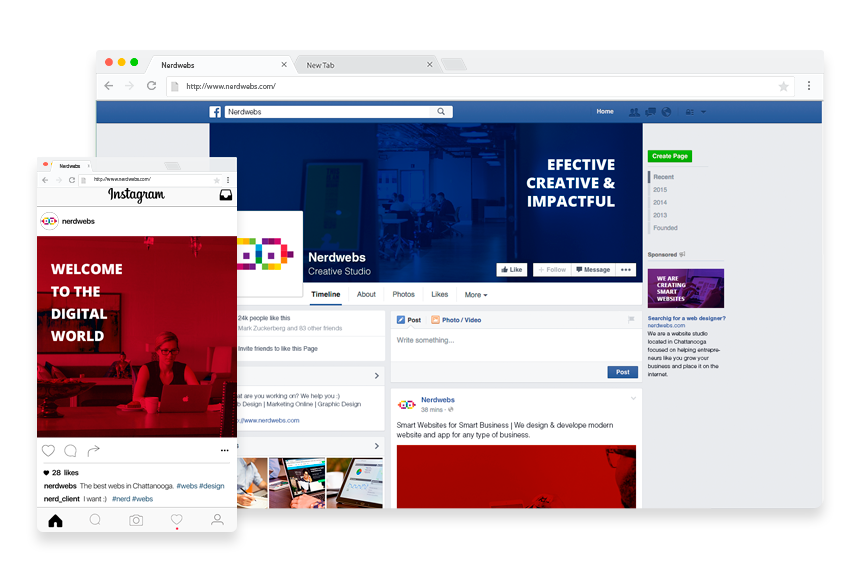Screen dimensions: 858x583
Task: Open Facebook friend requests icon
Action: click(634, 112)
